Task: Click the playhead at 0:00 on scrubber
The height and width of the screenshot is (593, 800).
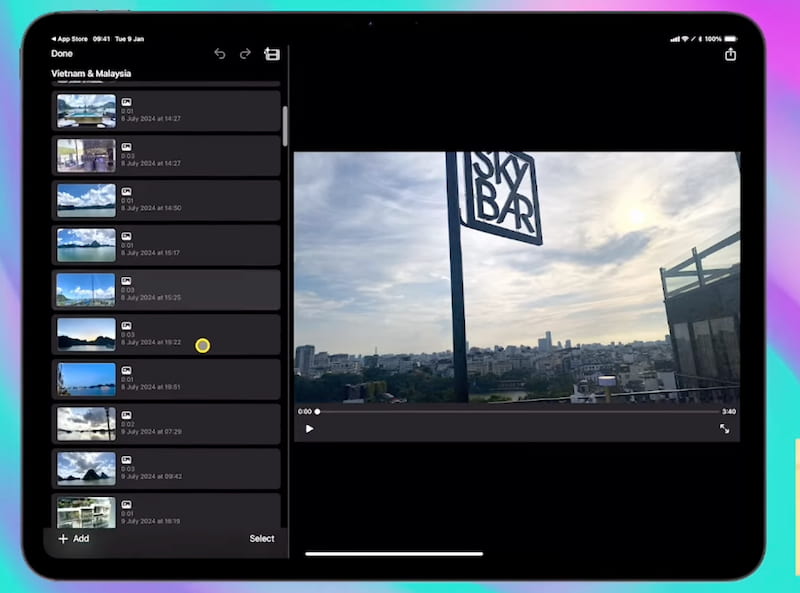Action: point(317,411)
